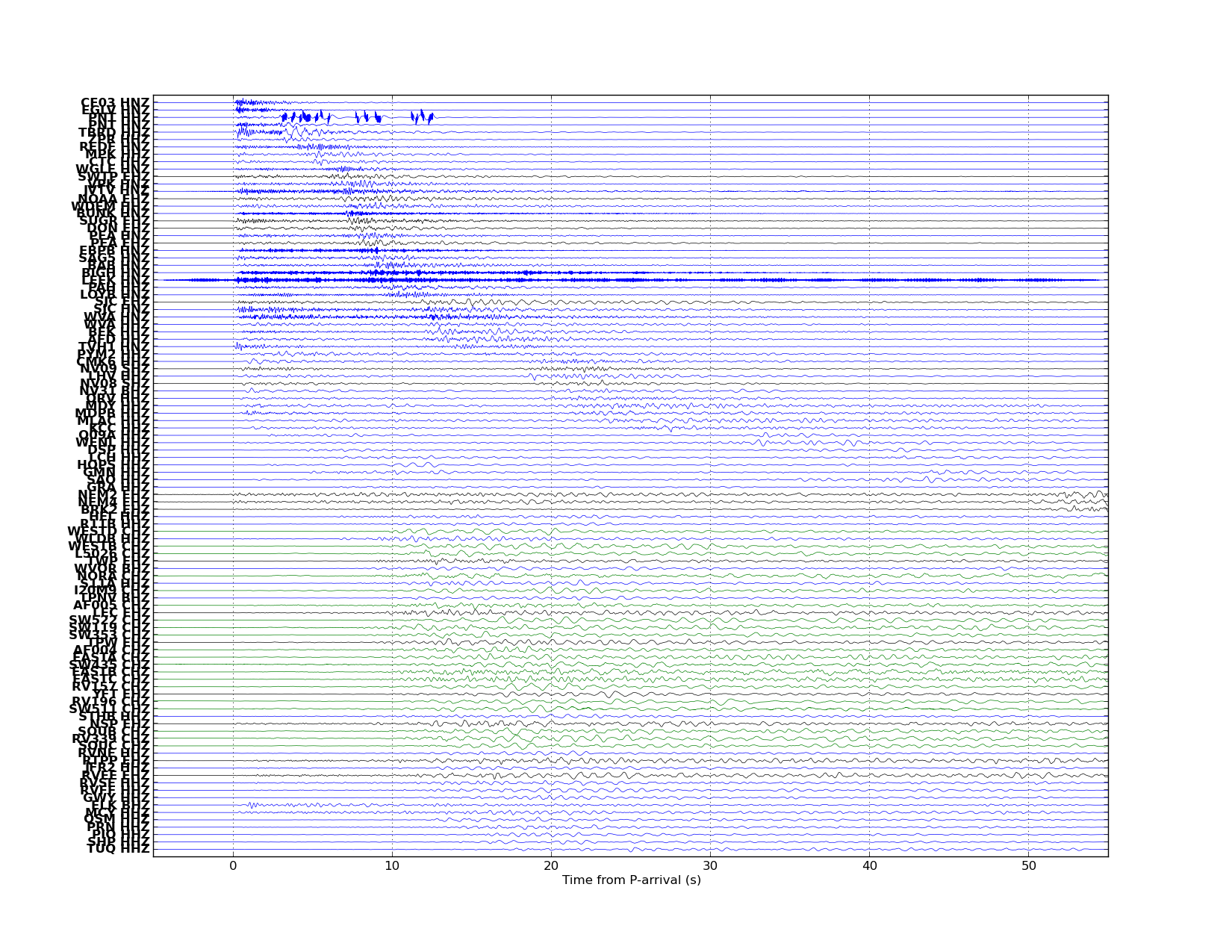The image size is (1232, 952).
Task: Click the 20 second tick label
Action: click(x=551, y=866)
